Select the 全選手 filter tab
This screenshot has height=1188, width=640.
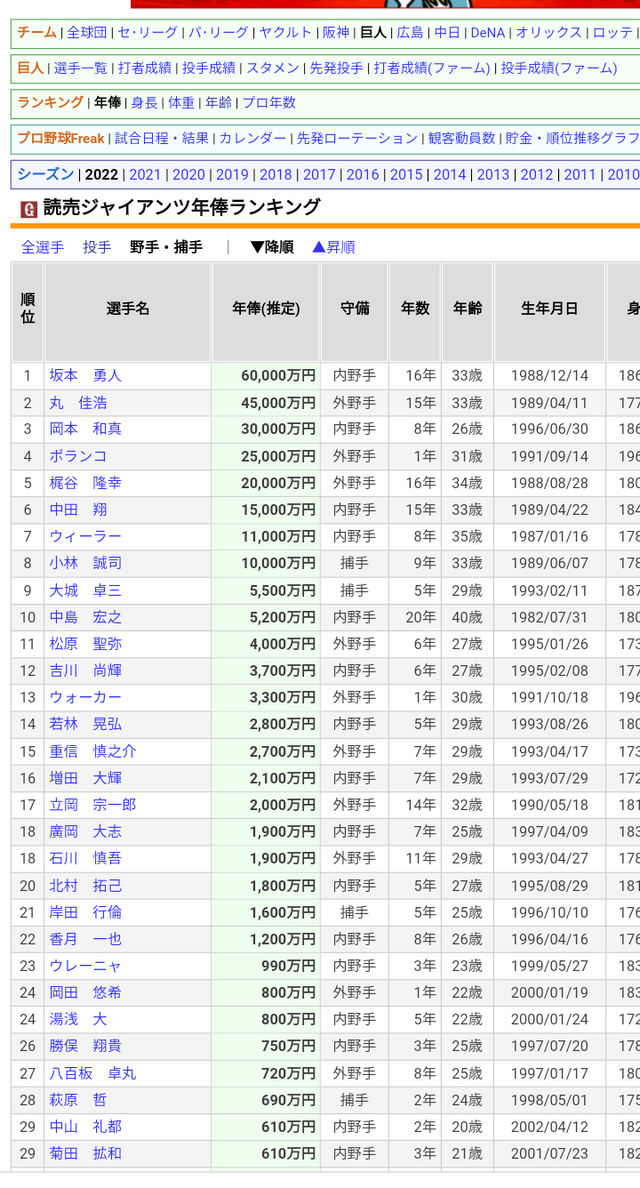42,247
